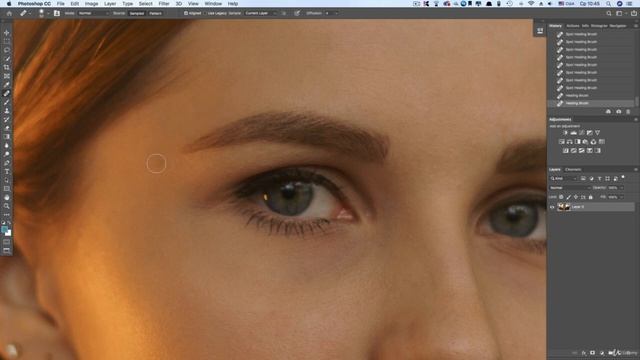640x360 pixels.
Task: Select the Eraser tool
Action: 7,128
